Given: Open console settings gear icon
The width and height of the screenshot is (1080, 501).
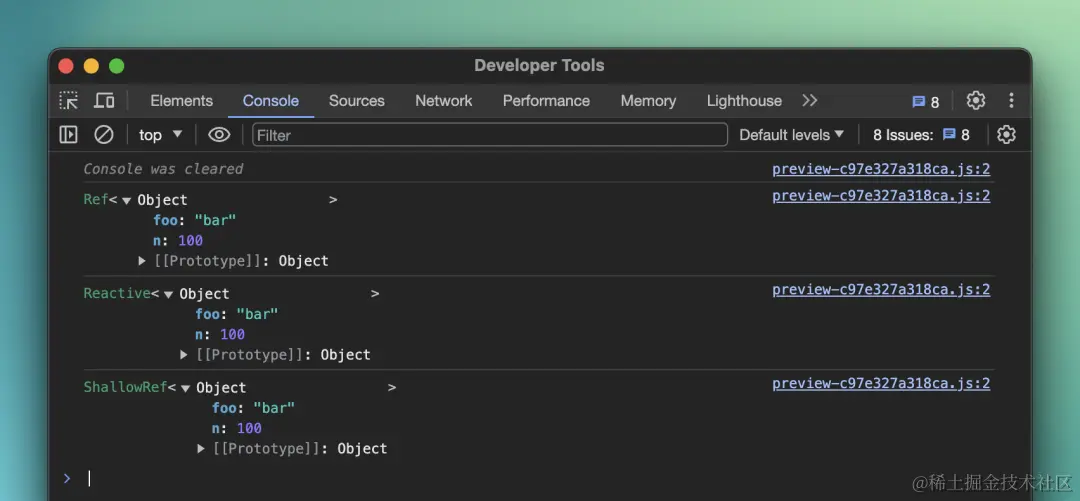Looking at the screenshot, I should tap(1006, 135).
